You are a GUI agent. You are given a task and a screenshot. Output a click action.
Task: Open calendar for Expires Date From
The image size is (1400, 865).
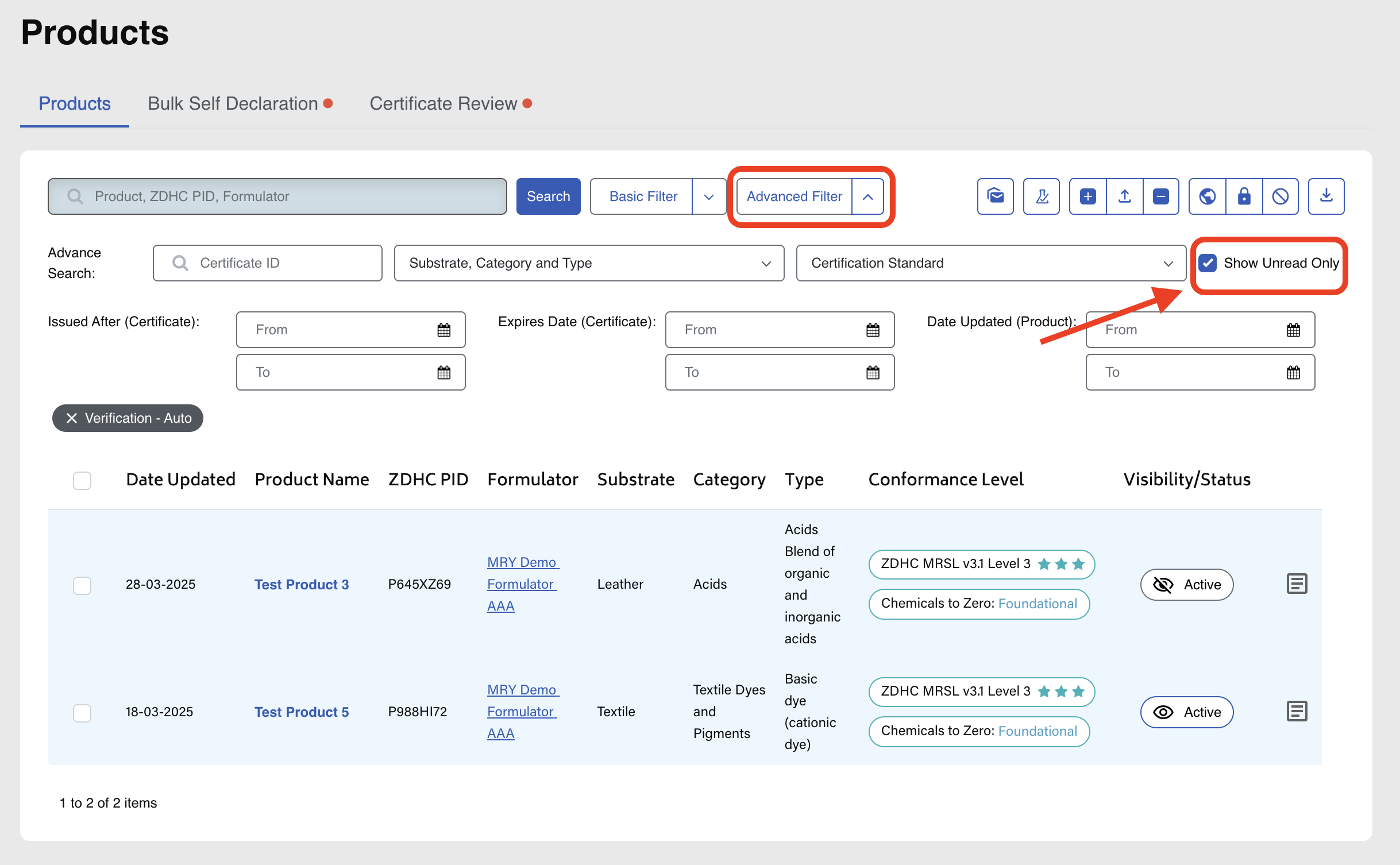tap(873, 330)
